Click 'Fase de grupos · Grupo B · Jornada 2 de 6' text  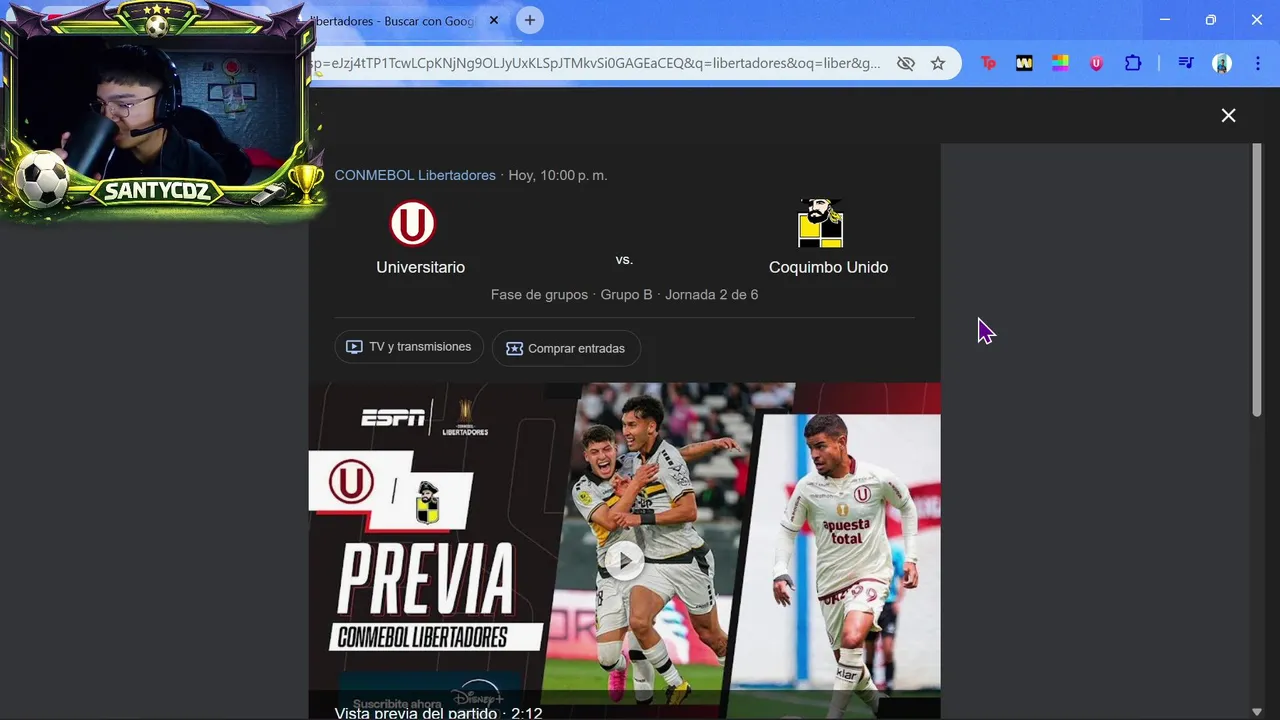point(624,295)
